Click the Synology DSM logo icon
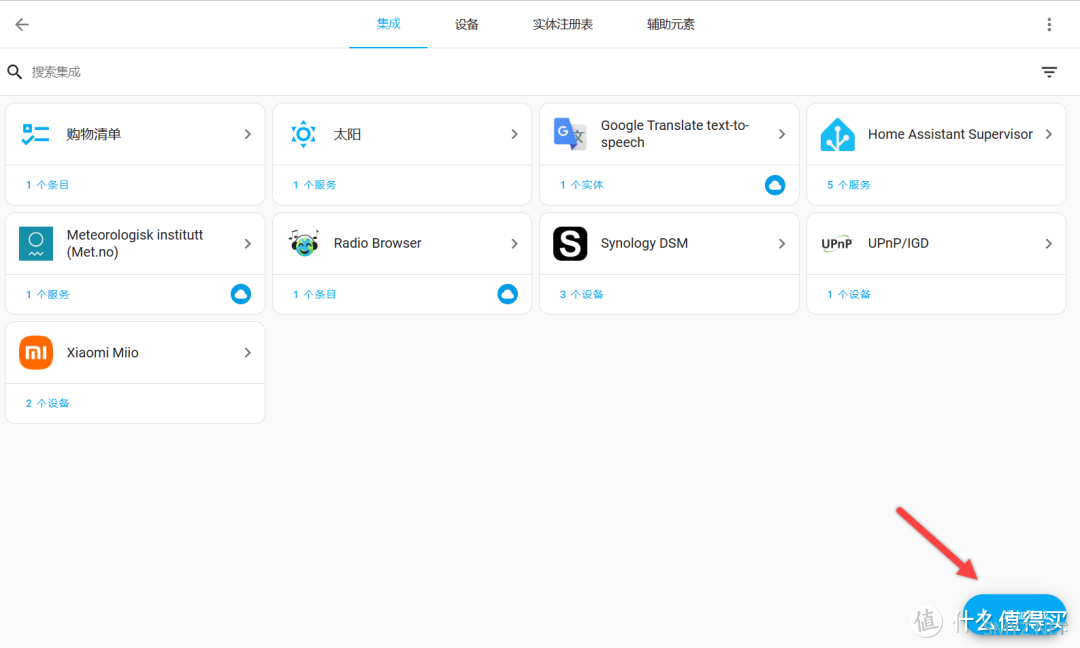 click(570, 243)
